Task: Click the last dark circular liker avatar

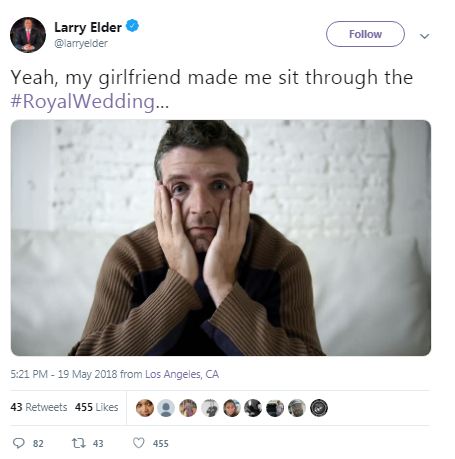Action: [x=319, y=408]
